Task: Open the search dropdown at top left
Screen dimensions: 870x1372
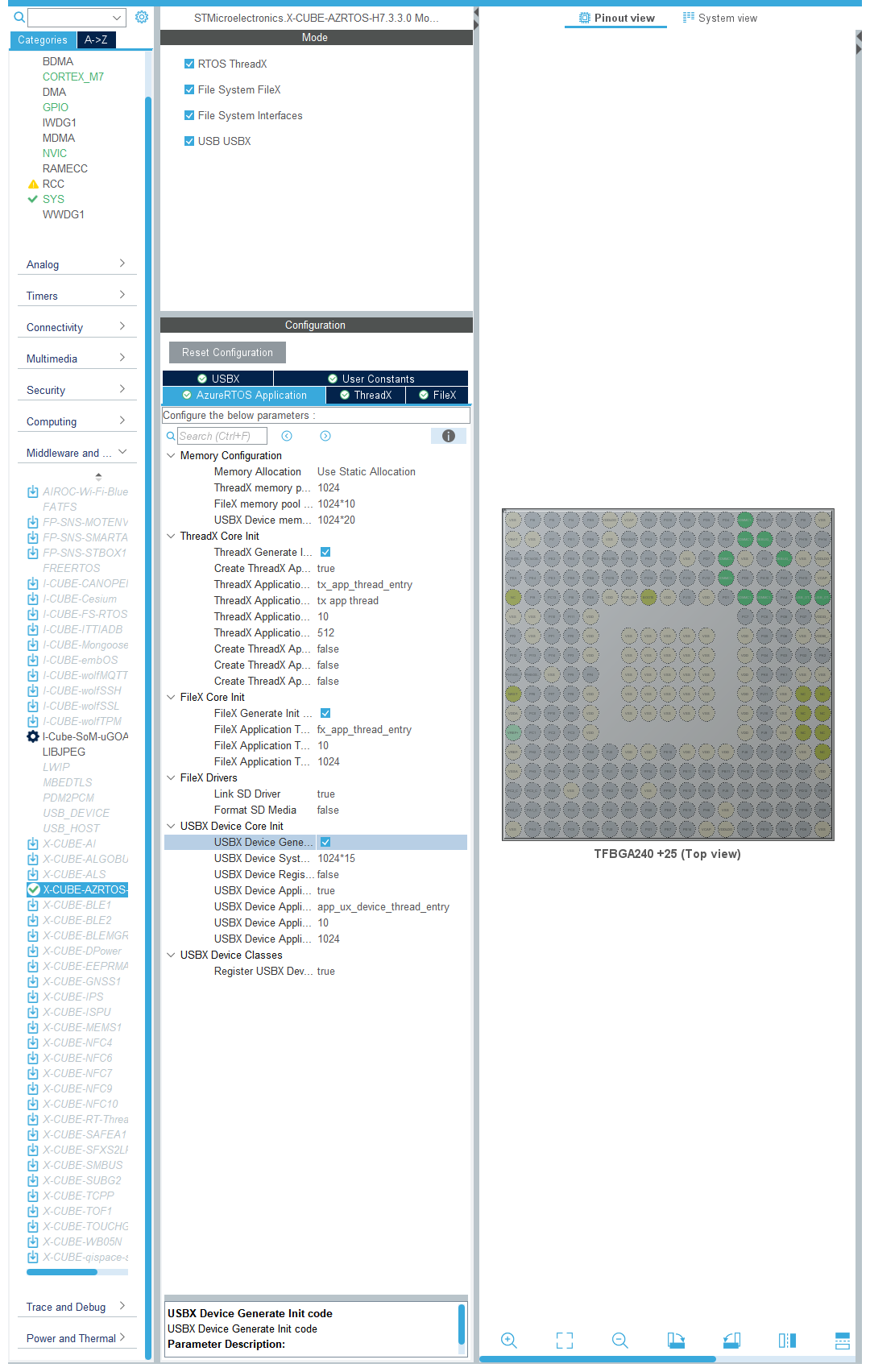Action: [118, 17]
